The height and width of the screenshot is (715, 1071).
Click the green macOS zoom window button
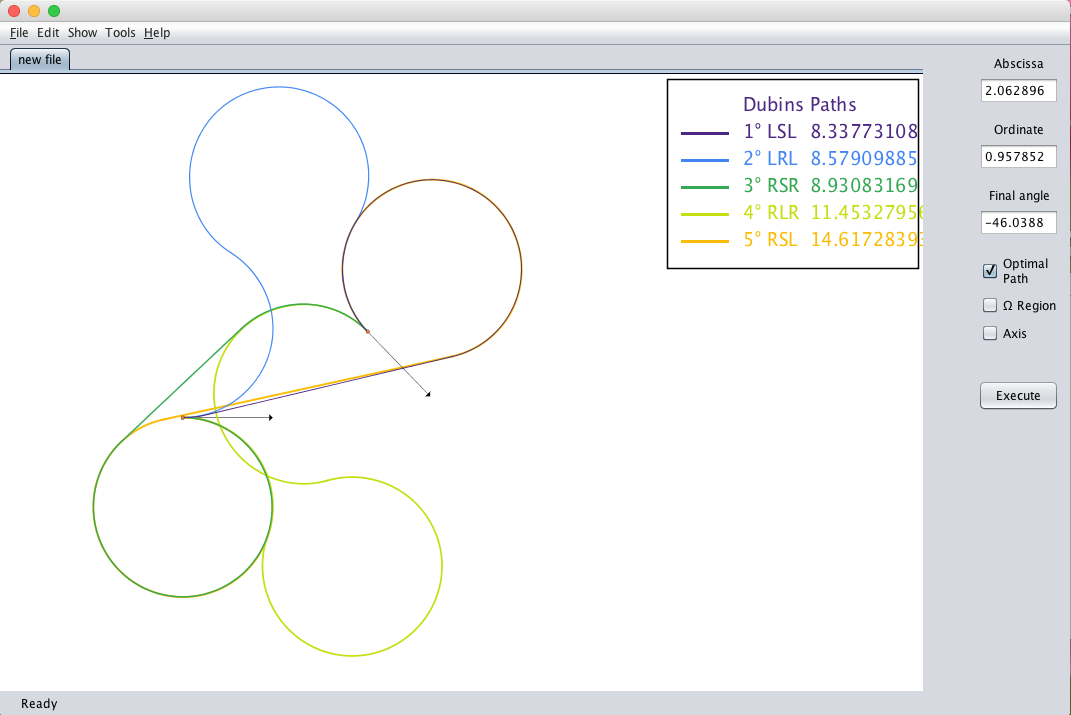coord(54,11)
